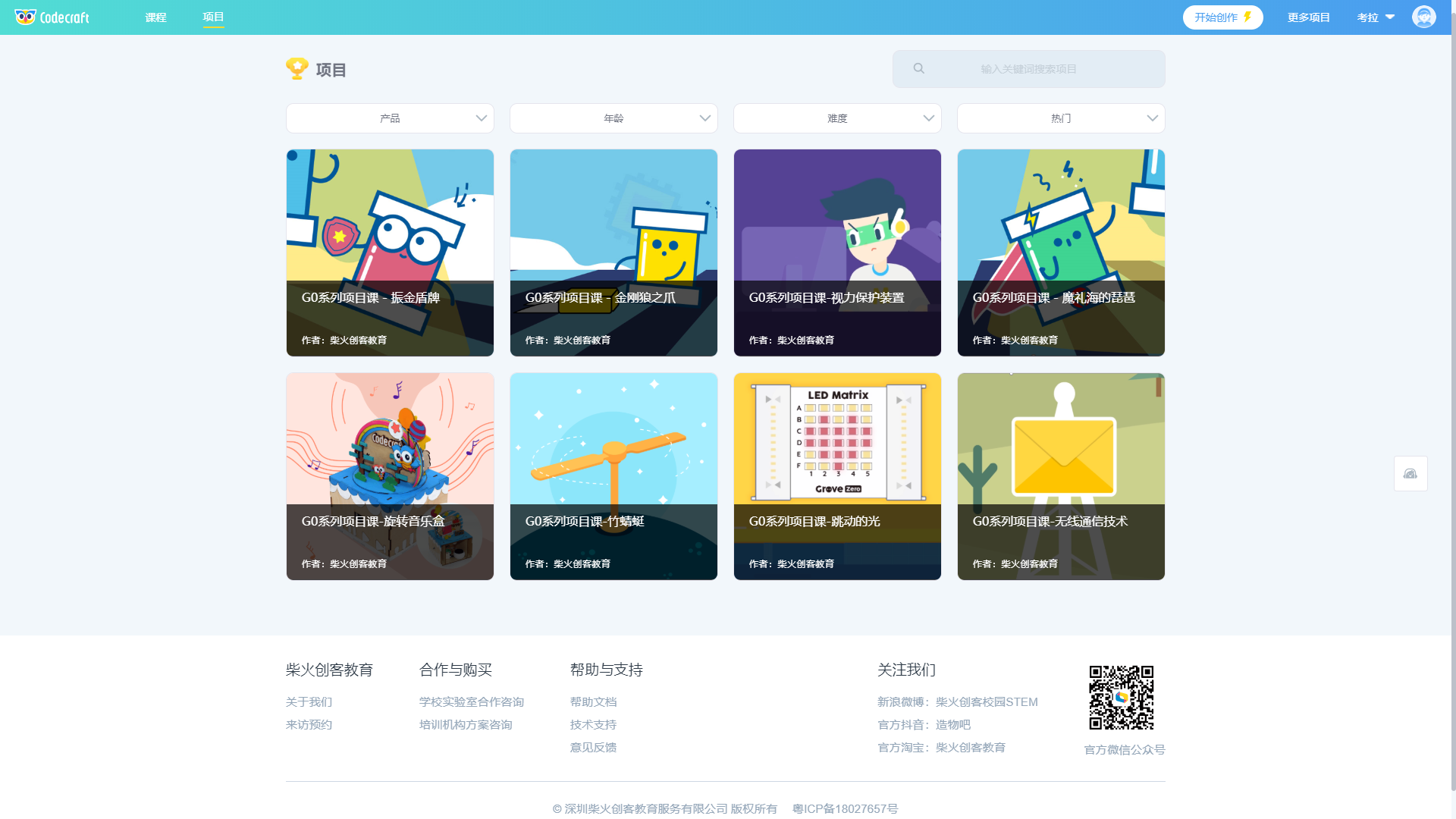Screen dimensions: 1456x819
Task: Select the 项目 tab
Action: [213, 17]
